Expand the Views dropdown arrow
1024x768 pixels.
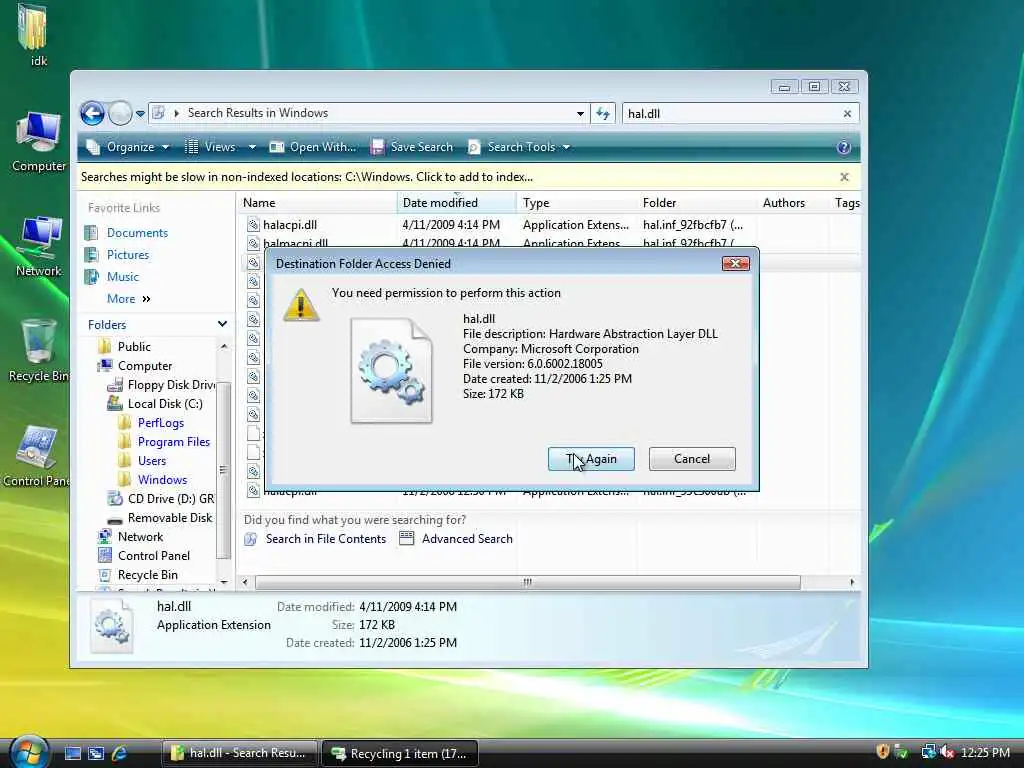point(252,147)
